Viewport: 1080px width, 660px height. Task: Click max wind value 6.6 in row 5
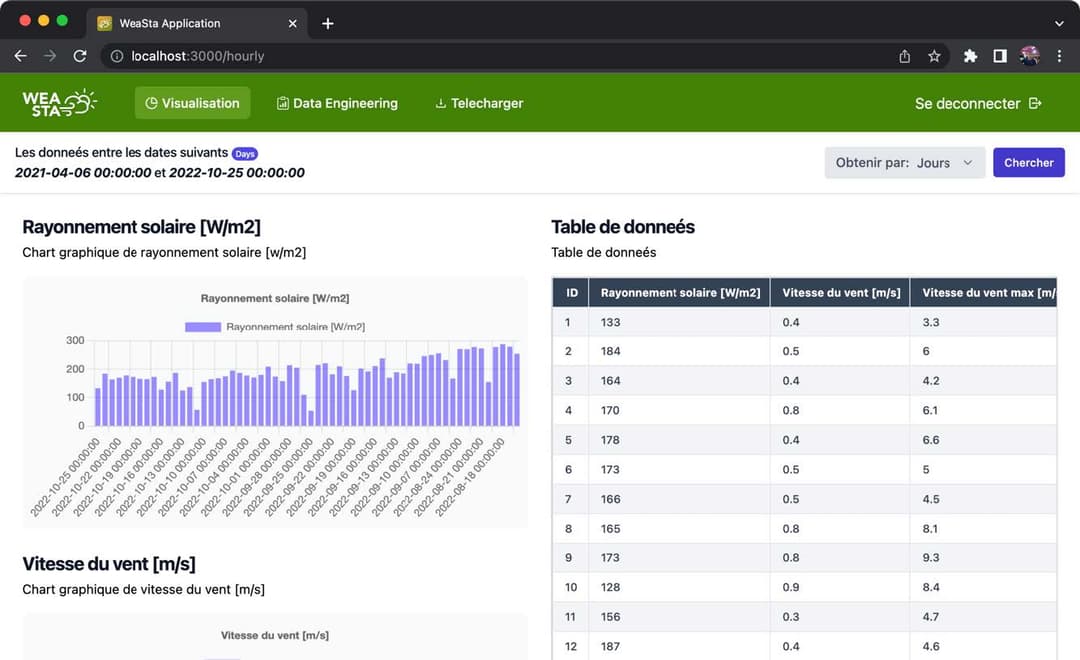point(931,440)
